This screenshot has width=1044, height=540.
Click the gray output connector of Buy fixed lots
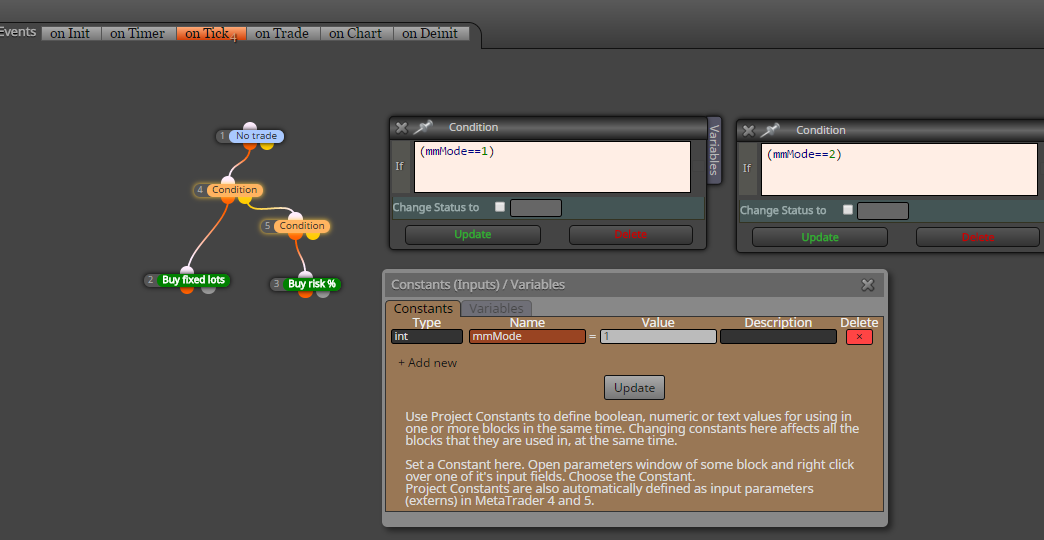[208, 289]
